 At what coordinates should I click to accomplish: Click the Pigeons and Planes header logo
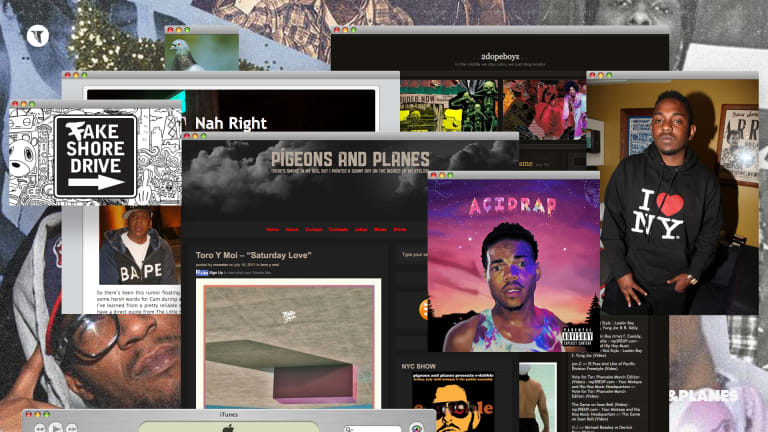(x=350, y=159)
